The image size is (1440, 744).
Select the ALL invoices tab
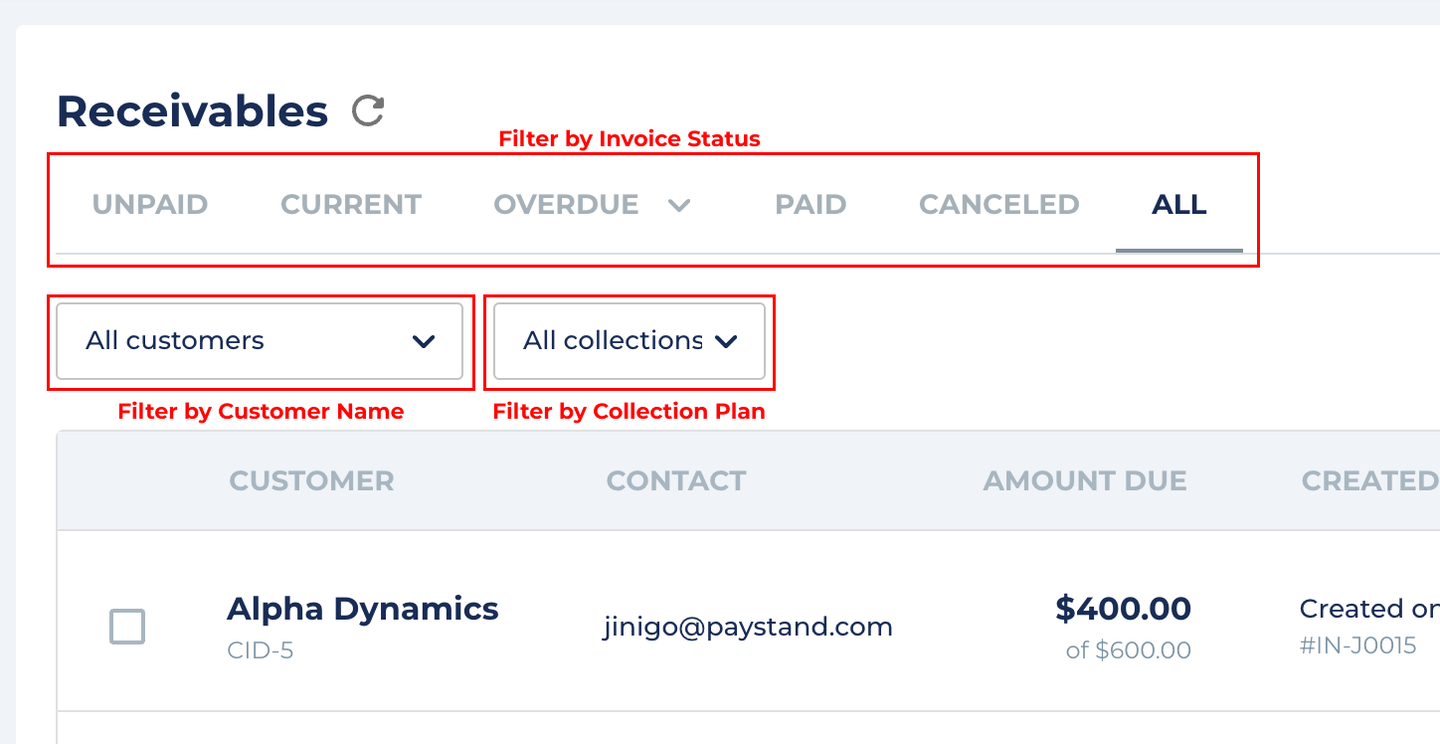(1179, 205)
